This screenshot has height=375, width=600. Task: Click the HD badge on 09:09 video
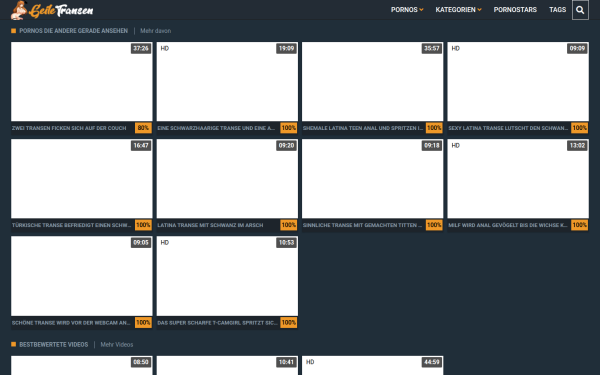click(455, 48)
